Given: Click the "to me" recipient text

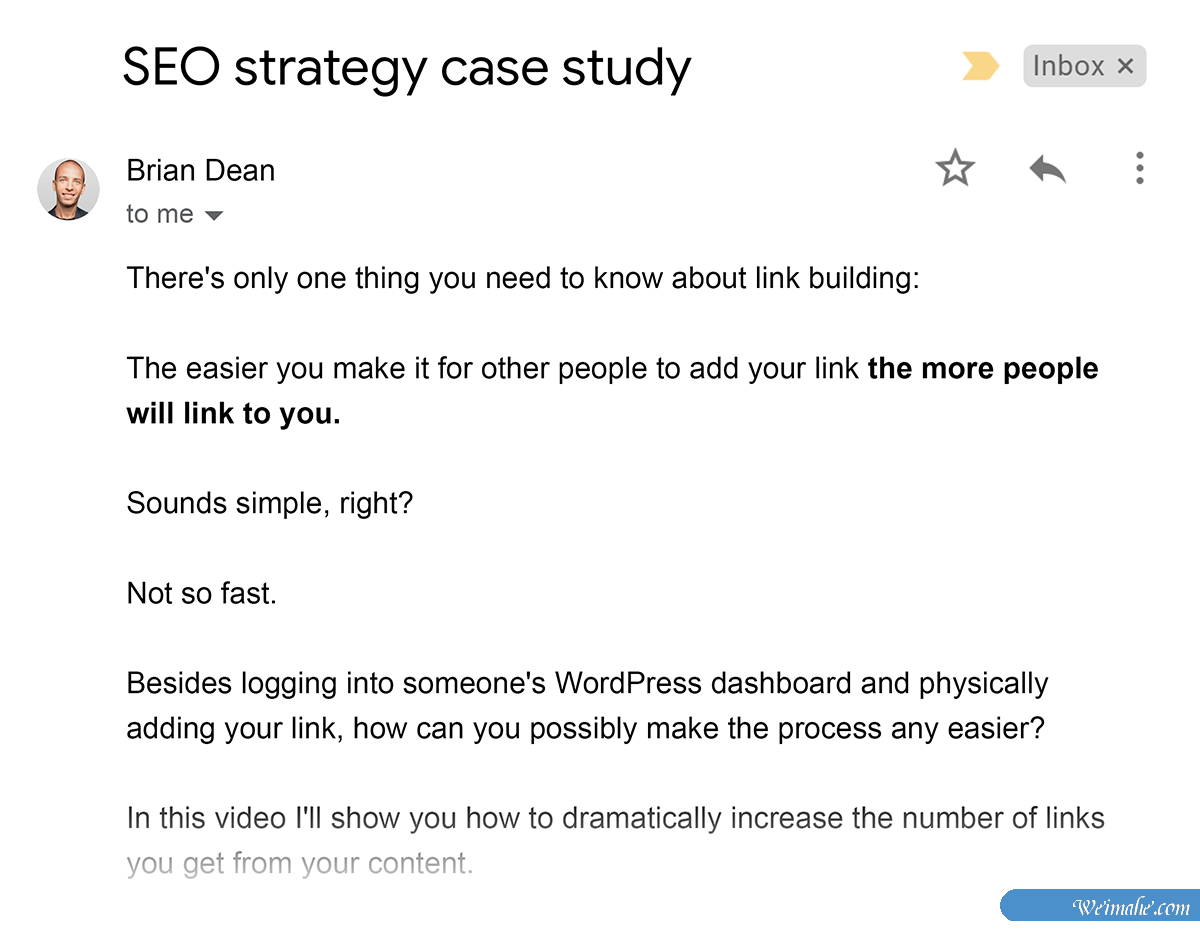Looking at the screenshot, I should point(160,215).
